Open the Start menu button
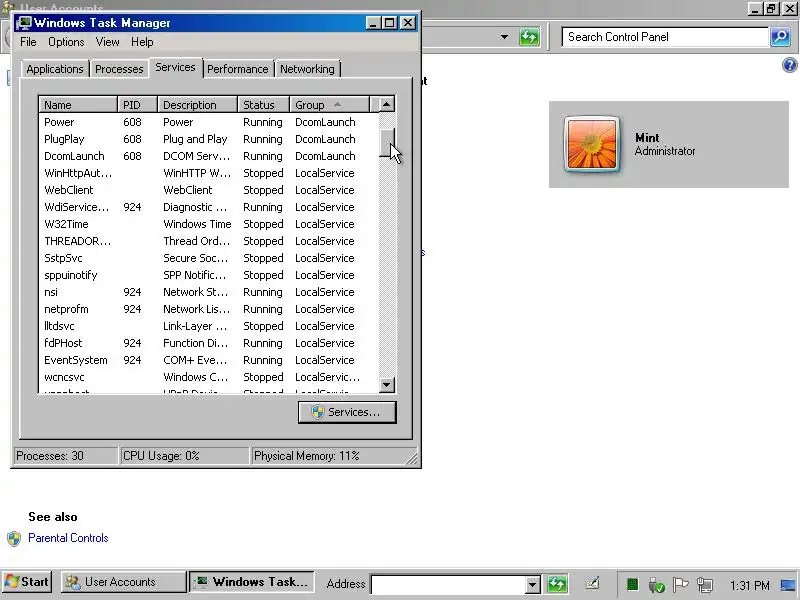Viewport: 800px width, 600px height. coord(27,582)
